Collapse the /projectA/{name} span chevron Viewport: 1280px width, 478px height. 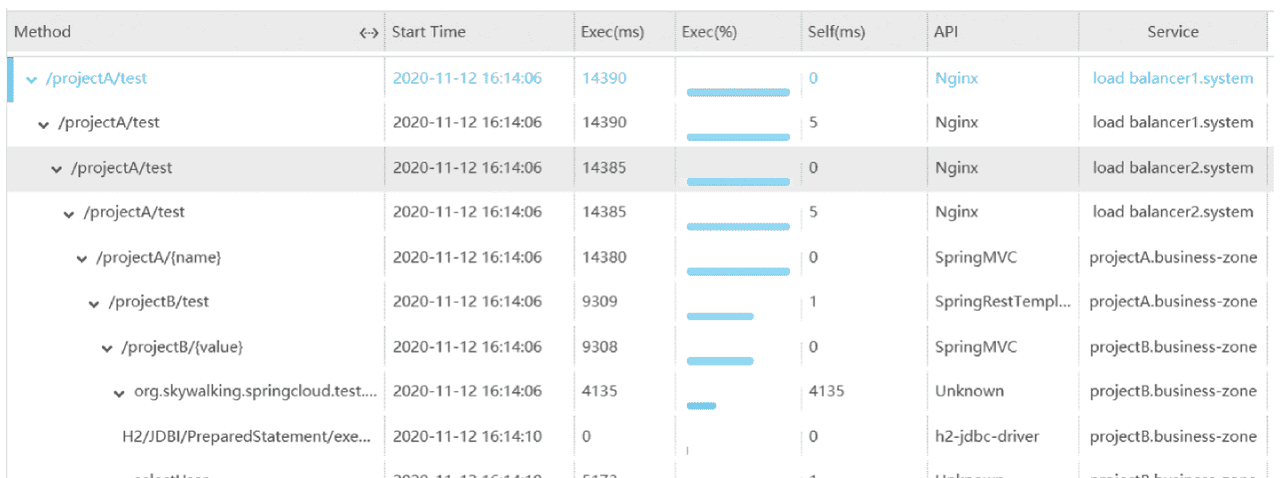(82, 259)
